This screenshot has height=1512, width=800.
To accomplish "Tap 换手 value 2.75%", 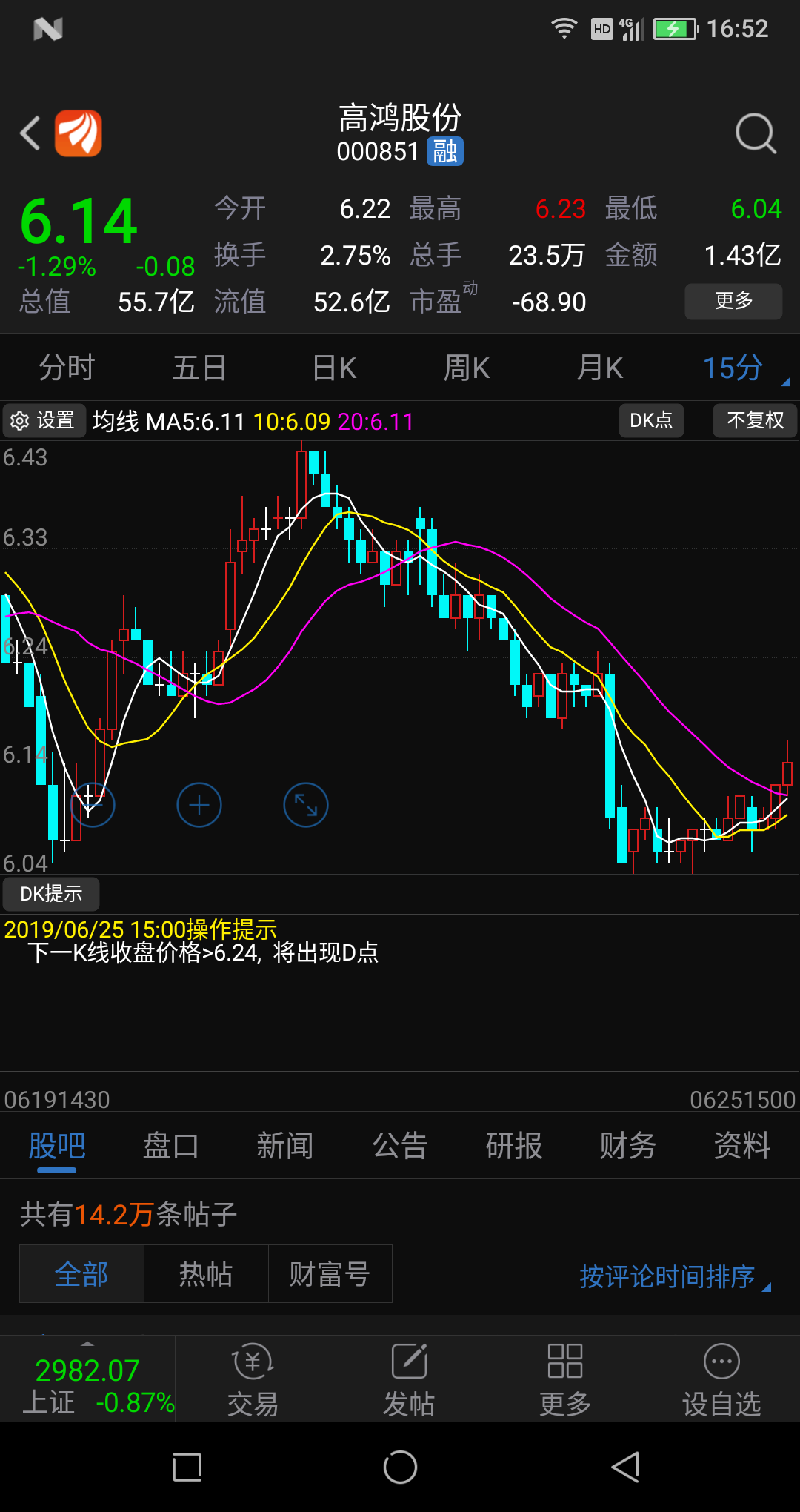I will 356,256.
